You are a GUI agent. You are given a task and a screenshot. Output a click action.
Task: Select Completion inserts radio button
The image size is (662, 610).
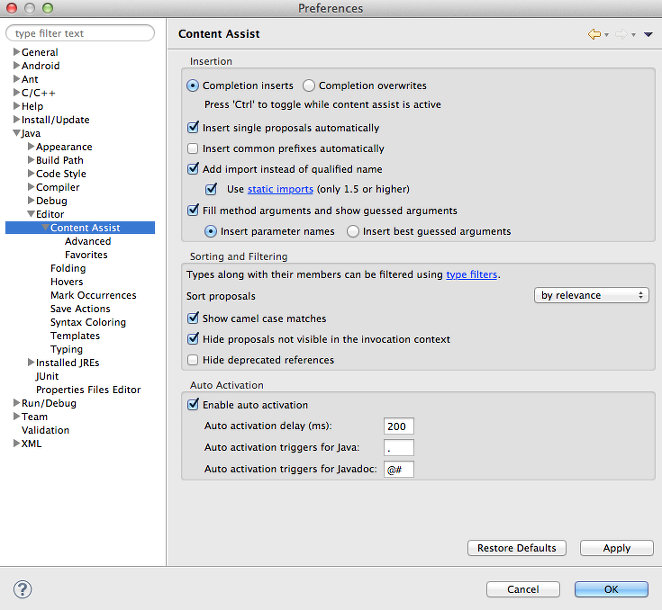tap(192, 86)
